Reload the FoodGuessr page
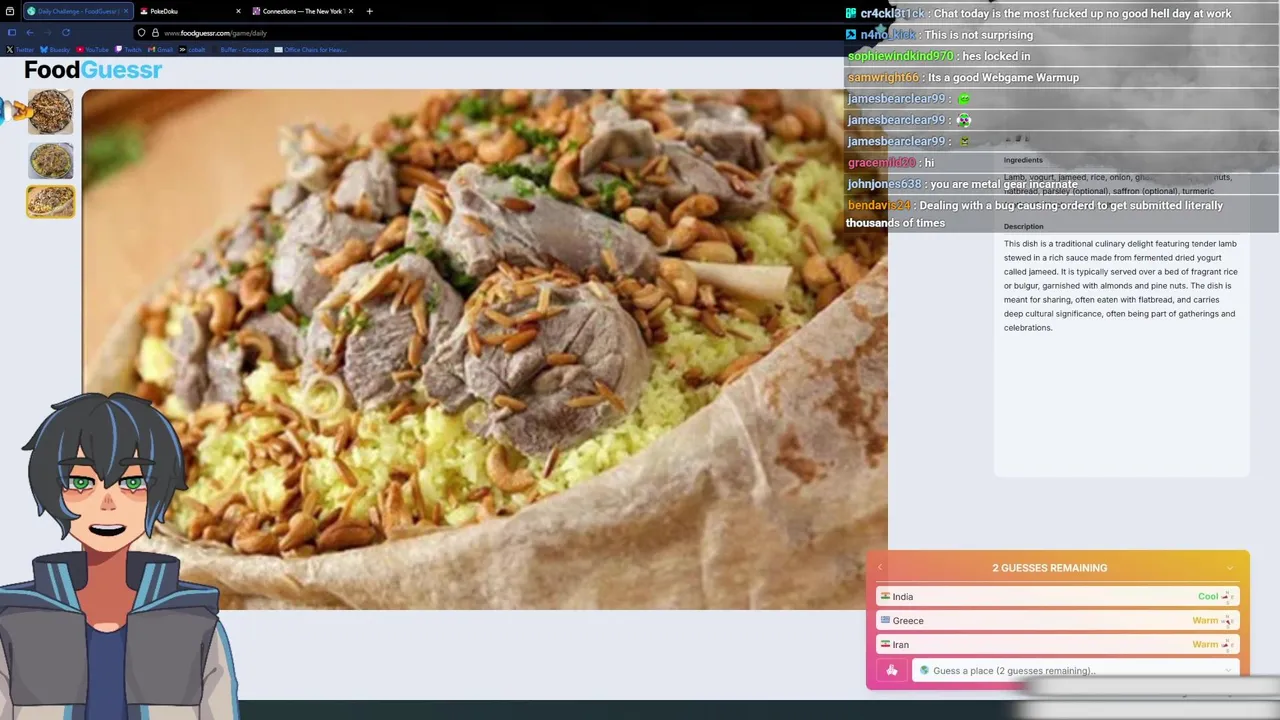This screenshot has width=1280, height=720. click(x=66, y=32)
